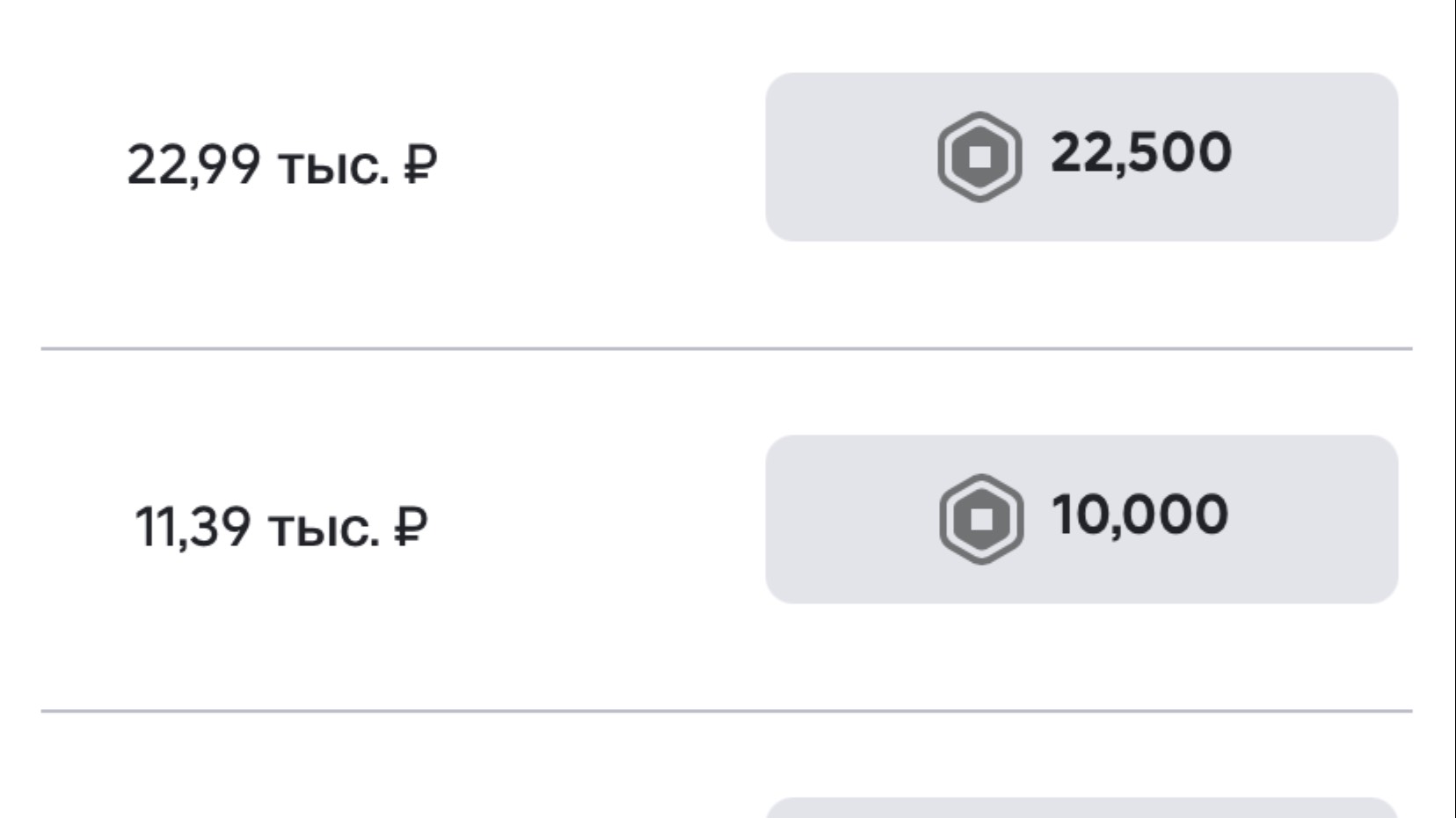Click the 10,000 amount text
This screenshot has width=1456, height=818.
pyautogui.click(x=1139, y=515)
